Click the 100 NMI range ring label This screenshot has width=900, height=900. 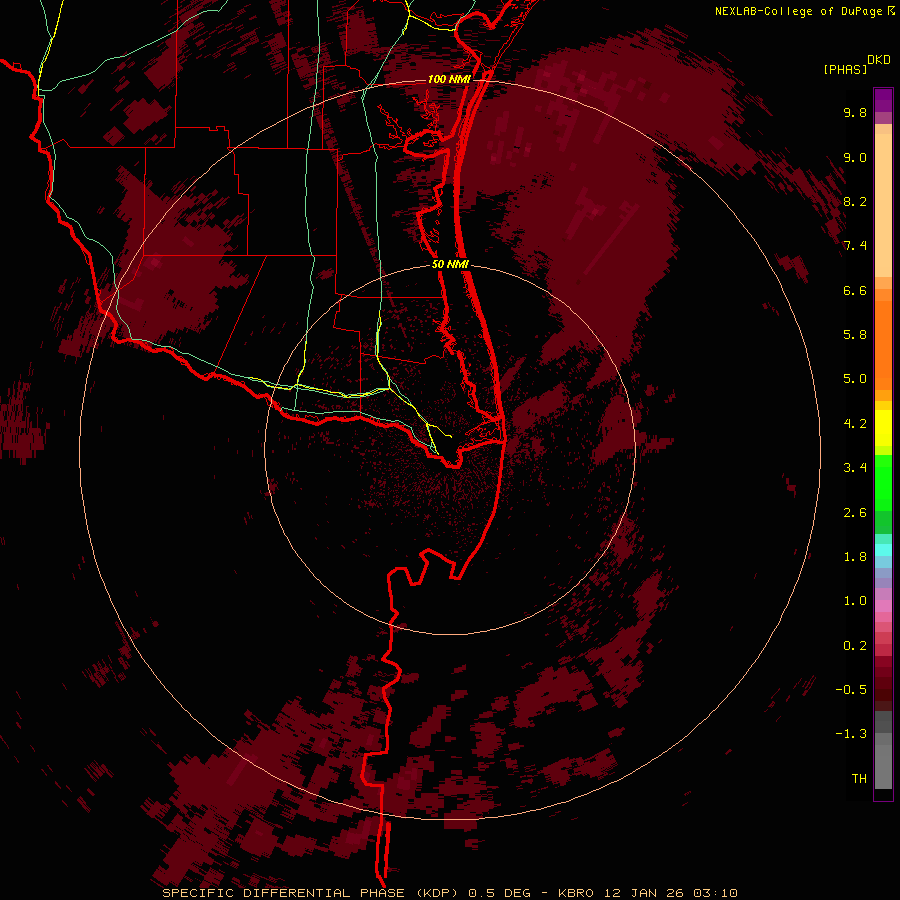pos(449,79)
